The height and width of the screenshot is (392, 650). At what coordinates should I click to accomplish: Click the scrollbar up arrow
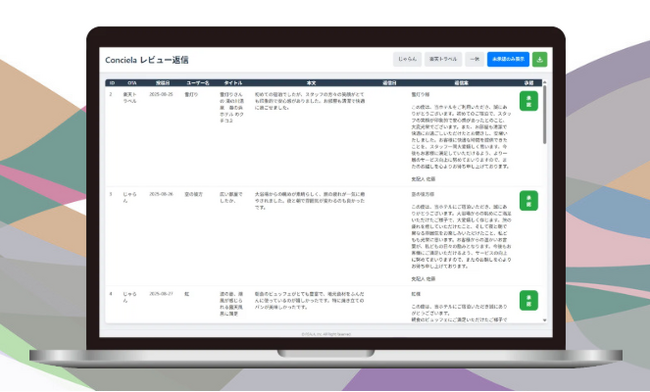[544, 82]
